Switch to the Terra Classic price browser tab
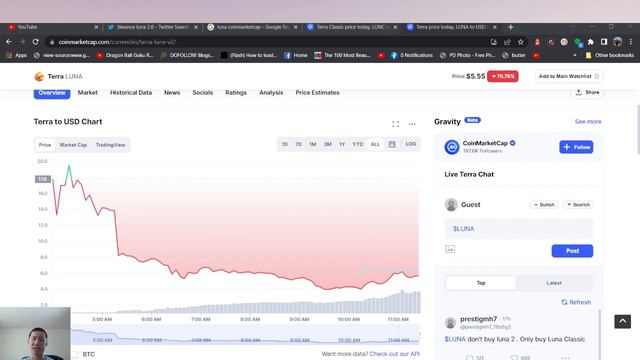The image size is (640, 360). [349, 27]
